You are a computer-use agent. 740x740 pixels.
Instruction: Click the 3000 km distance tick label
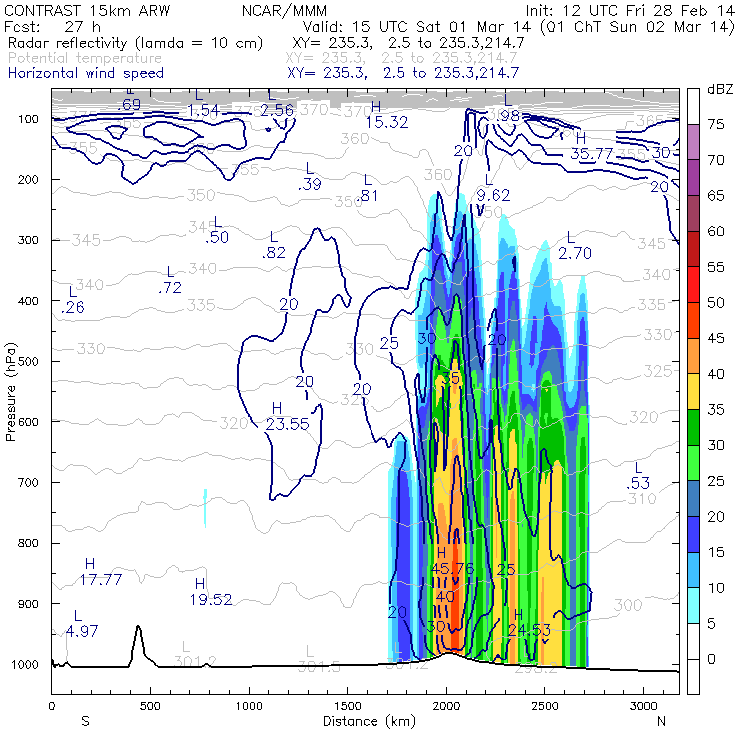644,706
